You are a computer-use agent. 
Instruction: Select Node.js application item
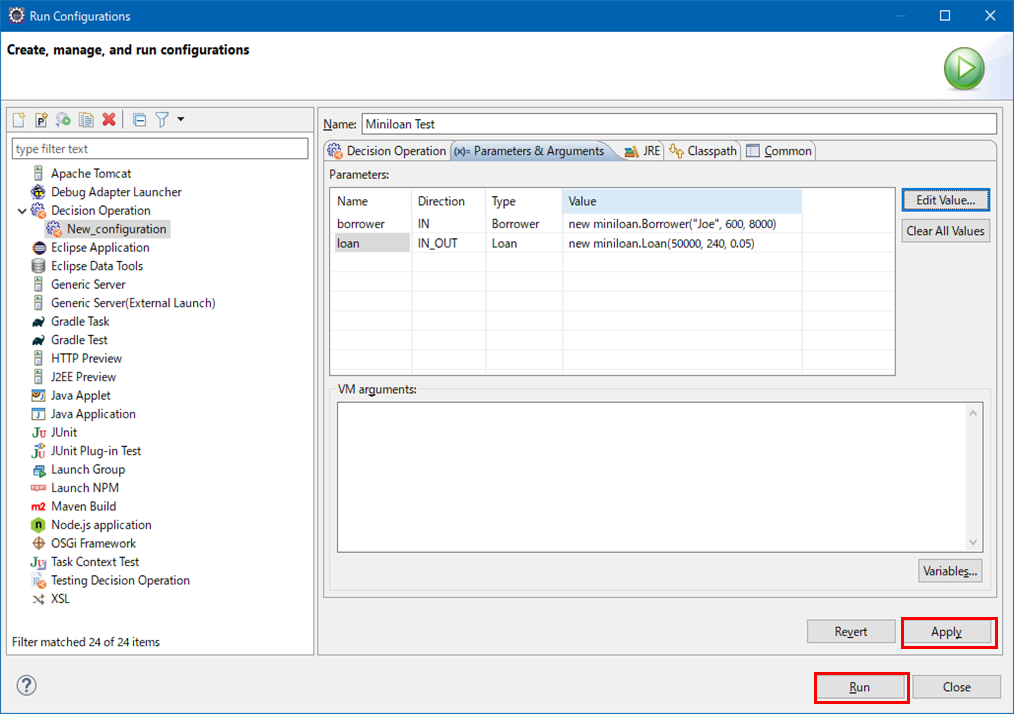(101, 525)
